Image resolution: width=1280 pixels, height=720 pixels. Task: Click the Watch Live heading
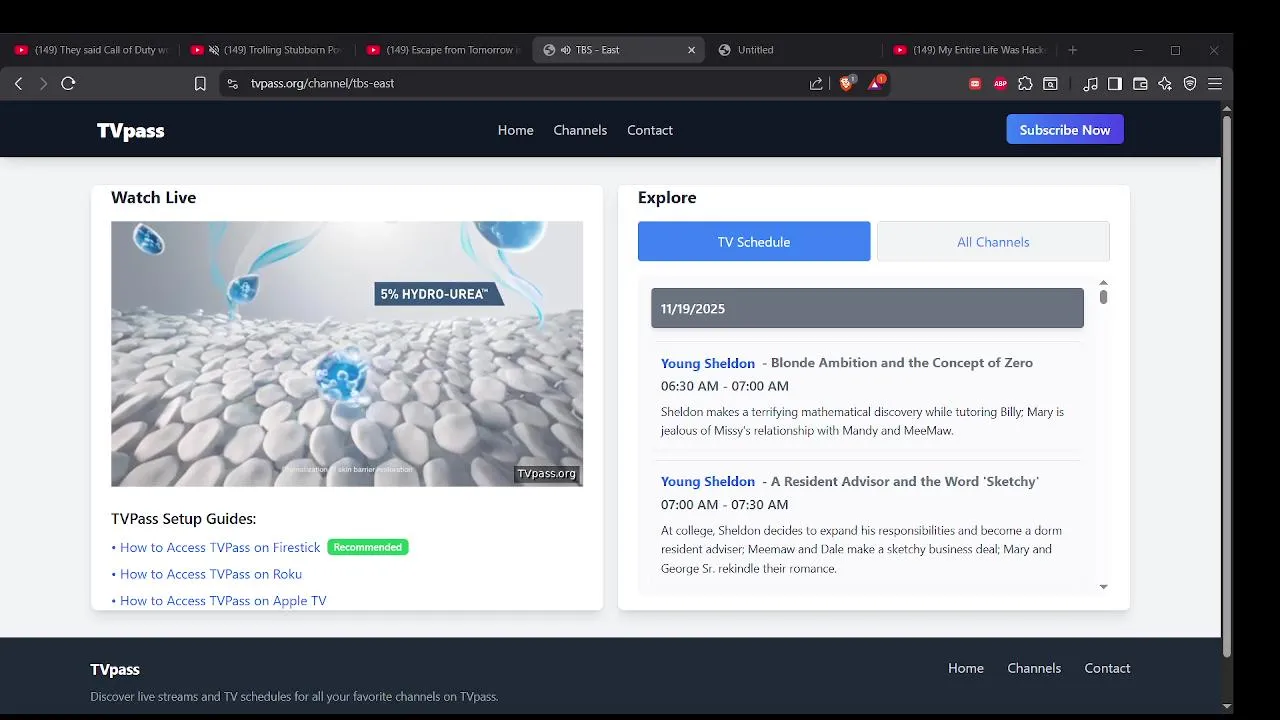tap(154, 198)
